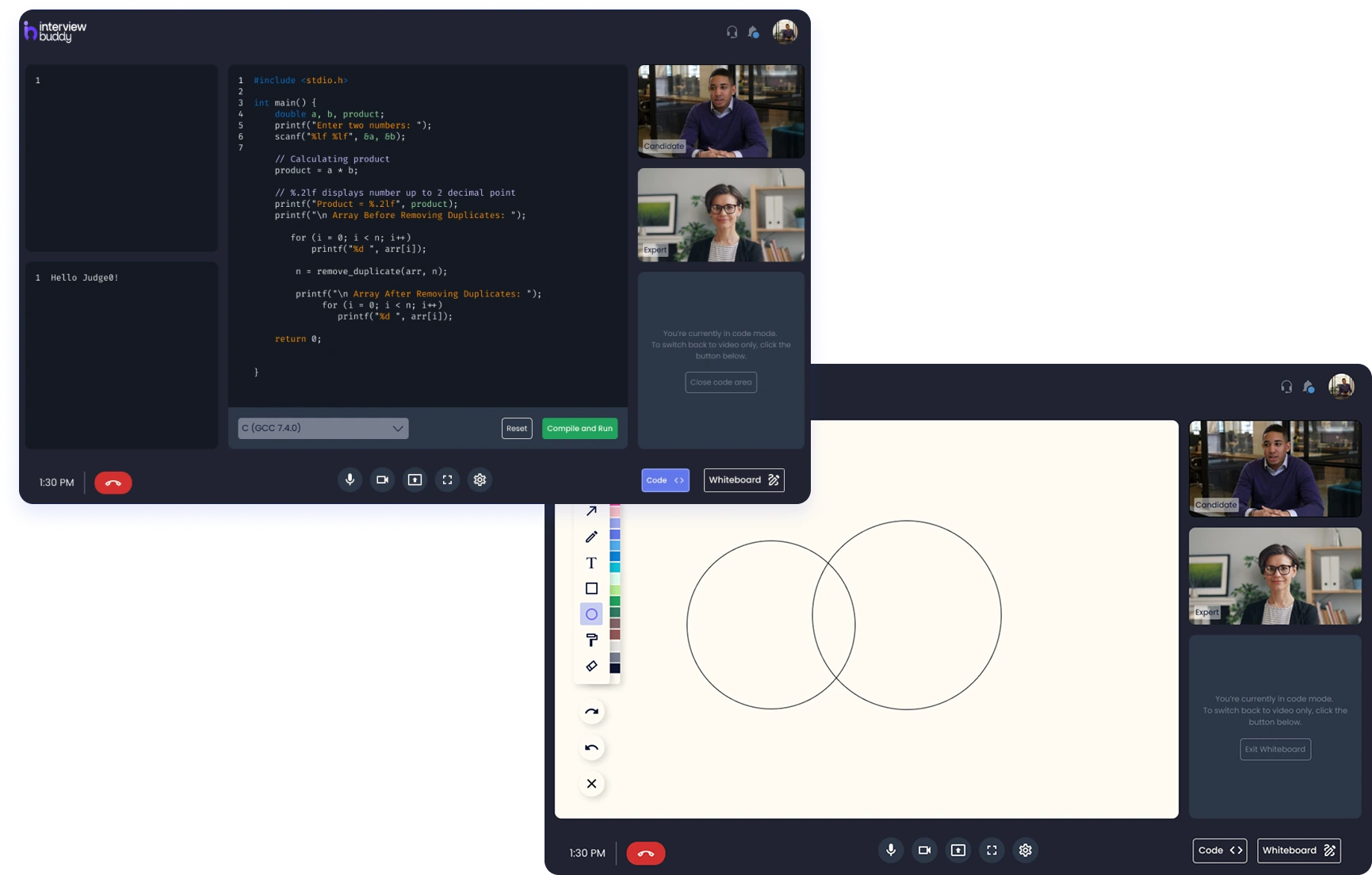Click the Undo icon on the whiteboard

click(590, 747)
